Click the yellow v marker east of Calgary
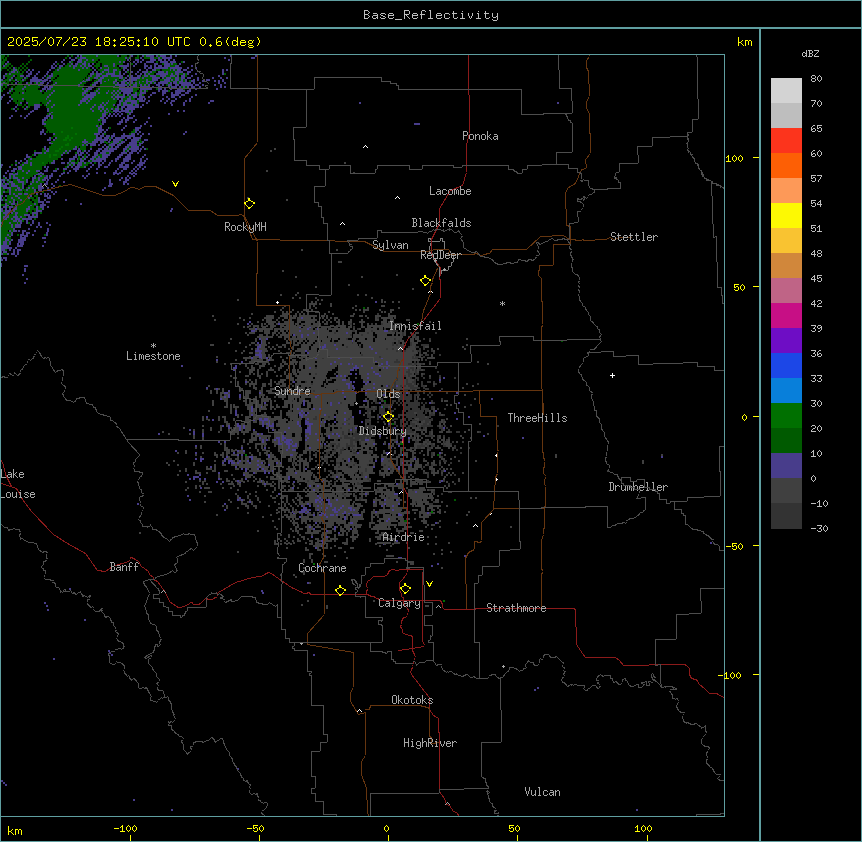 [429, 584]
